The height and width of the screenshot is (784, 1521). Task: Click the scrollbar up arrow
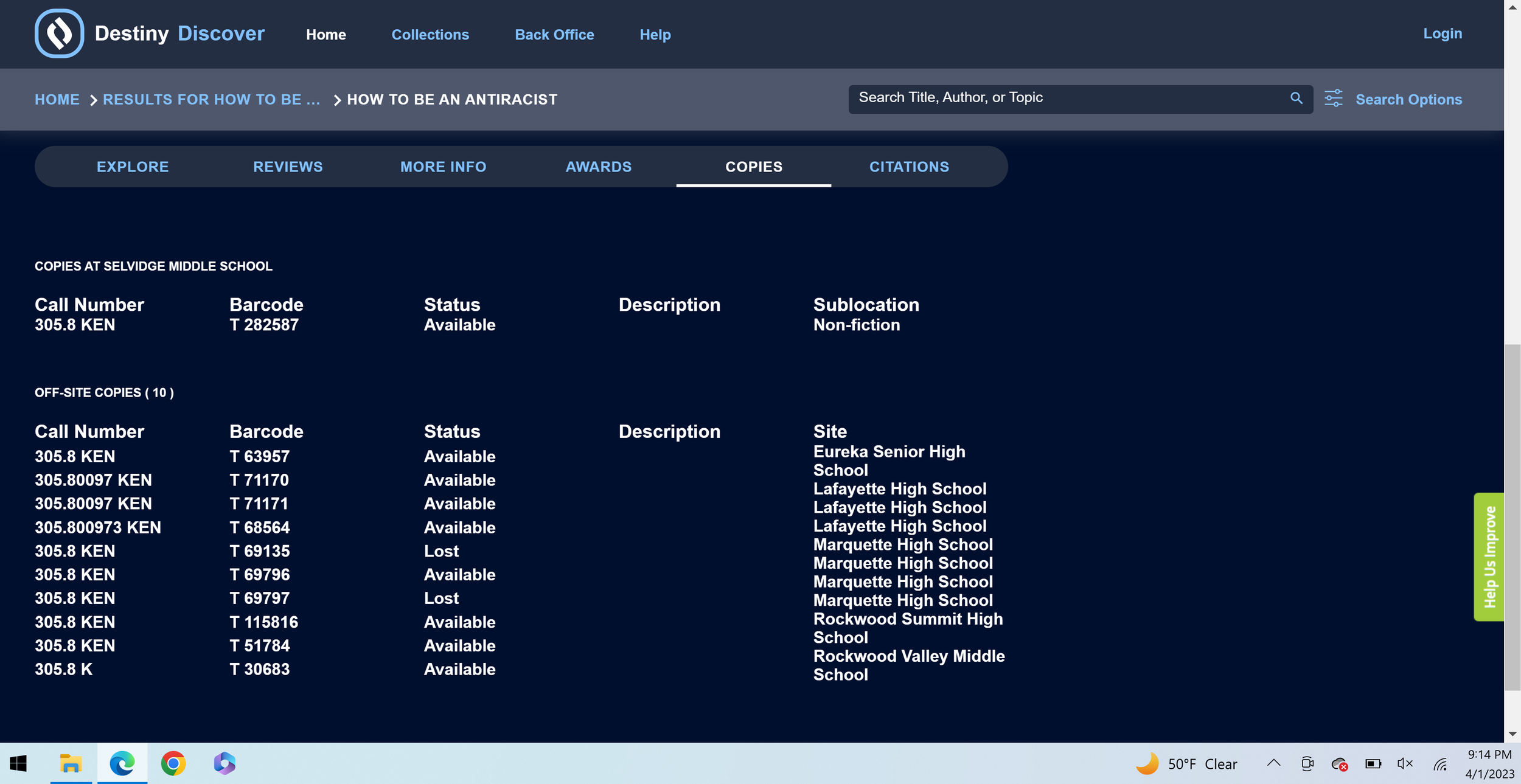pyautogui.click(x=1512, y=7)
